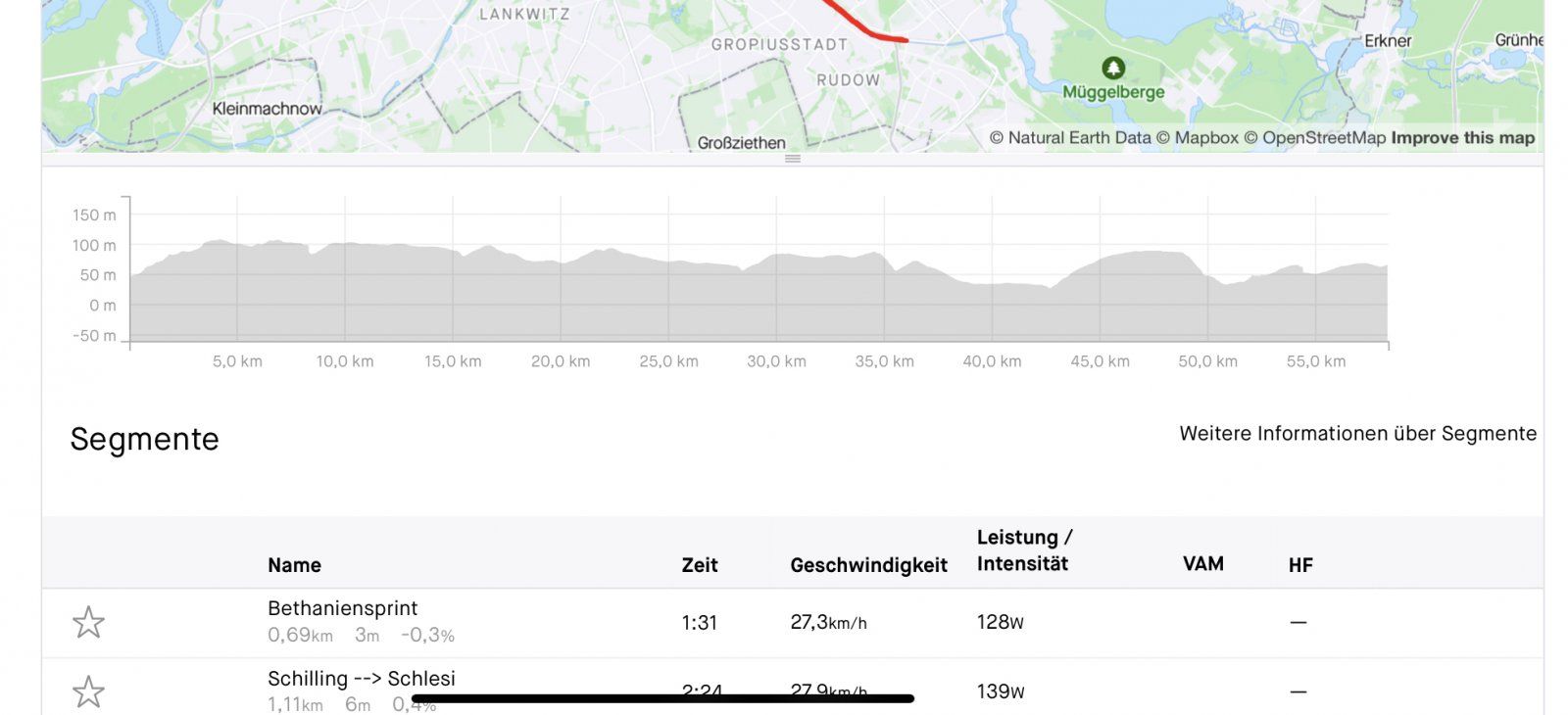
Task: Select the Geschwindigkeit column header
Action: pyautogui.click(x=868, y=565)
